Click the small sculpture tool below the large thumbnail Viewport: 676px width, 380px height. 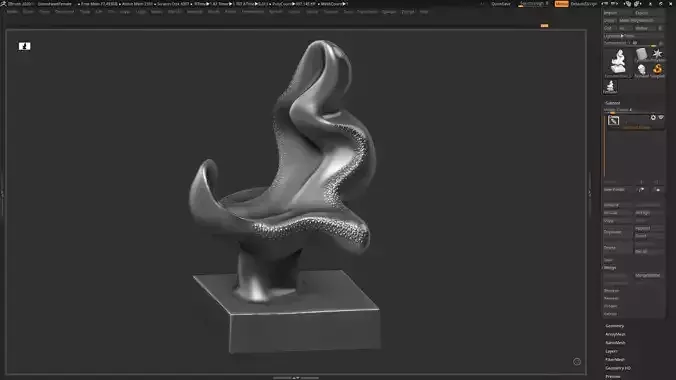click(x=610, y=87)
